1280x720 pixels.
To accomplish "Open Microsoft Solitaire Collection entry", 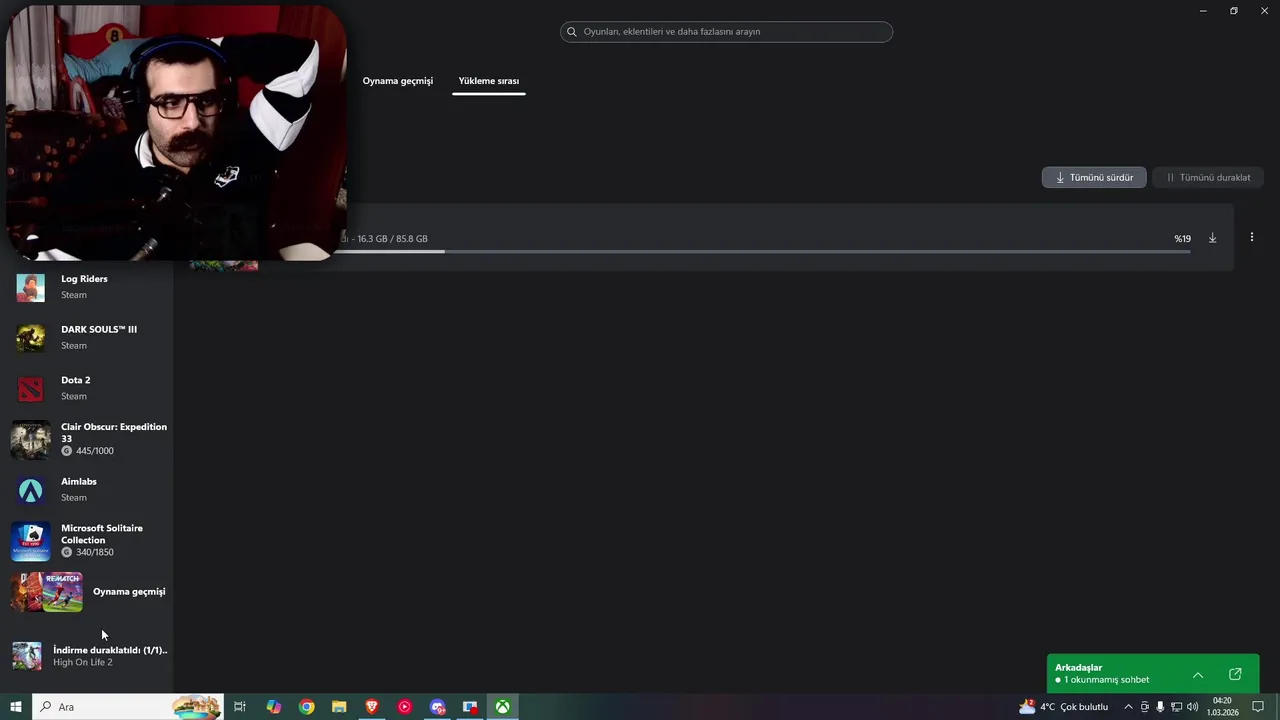I will click(x=88, y=540).
